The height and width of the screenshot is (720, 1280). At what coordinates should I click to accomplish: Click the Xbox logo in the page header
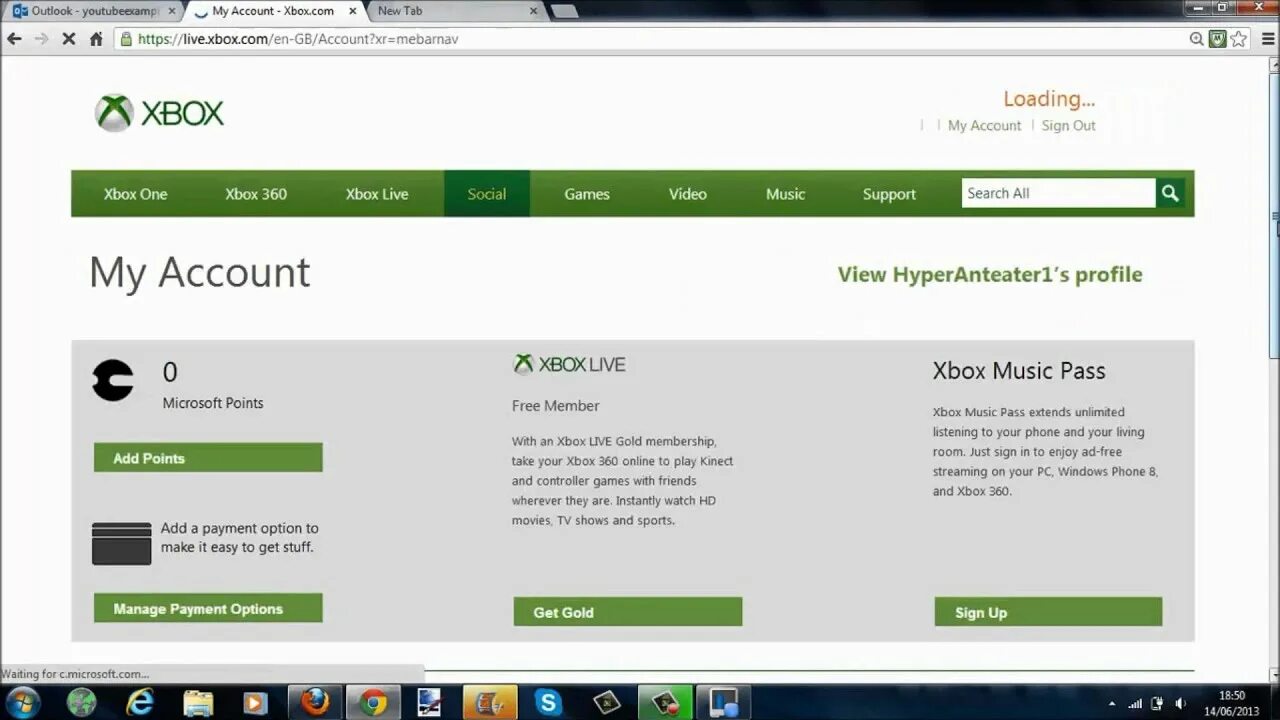160,113
